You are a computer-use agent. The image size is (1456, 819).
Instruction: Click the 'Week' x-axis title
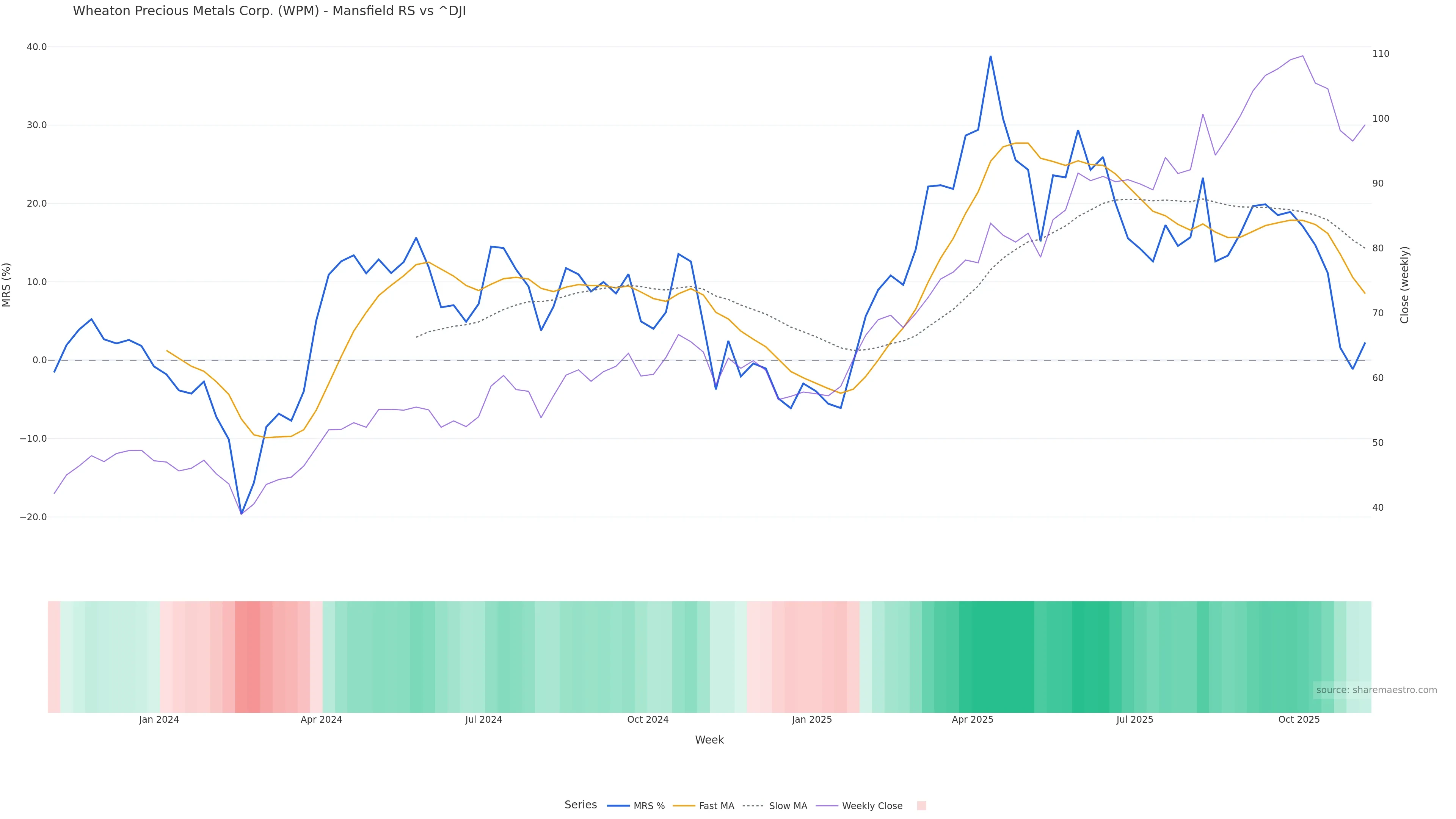(x=709, y=740)
